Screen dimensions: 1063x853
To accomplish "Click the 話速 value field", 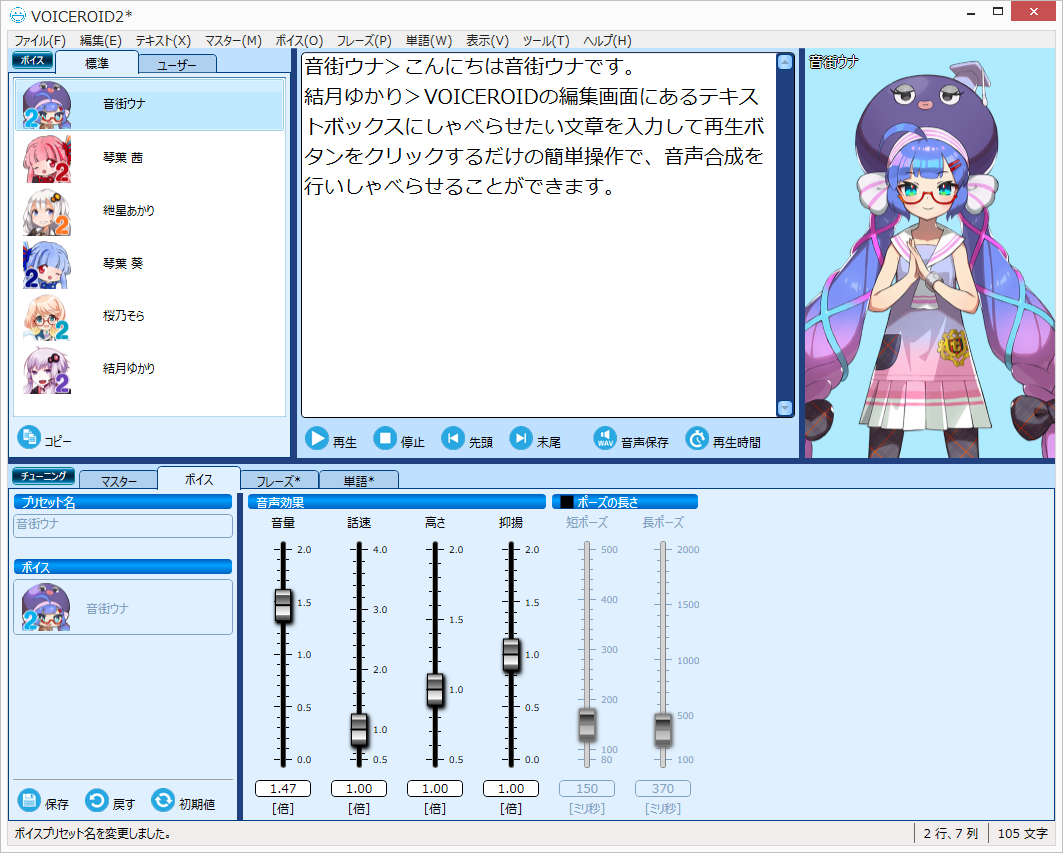I will 359,789.
